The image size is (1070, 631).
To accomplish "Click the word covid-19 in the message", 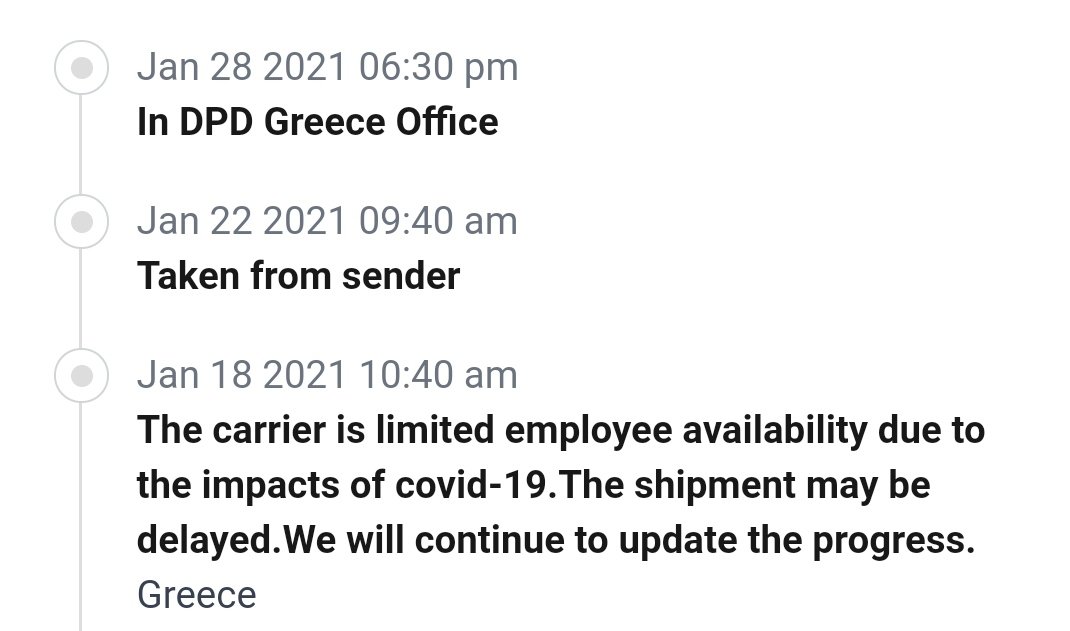I will point(471,485).
